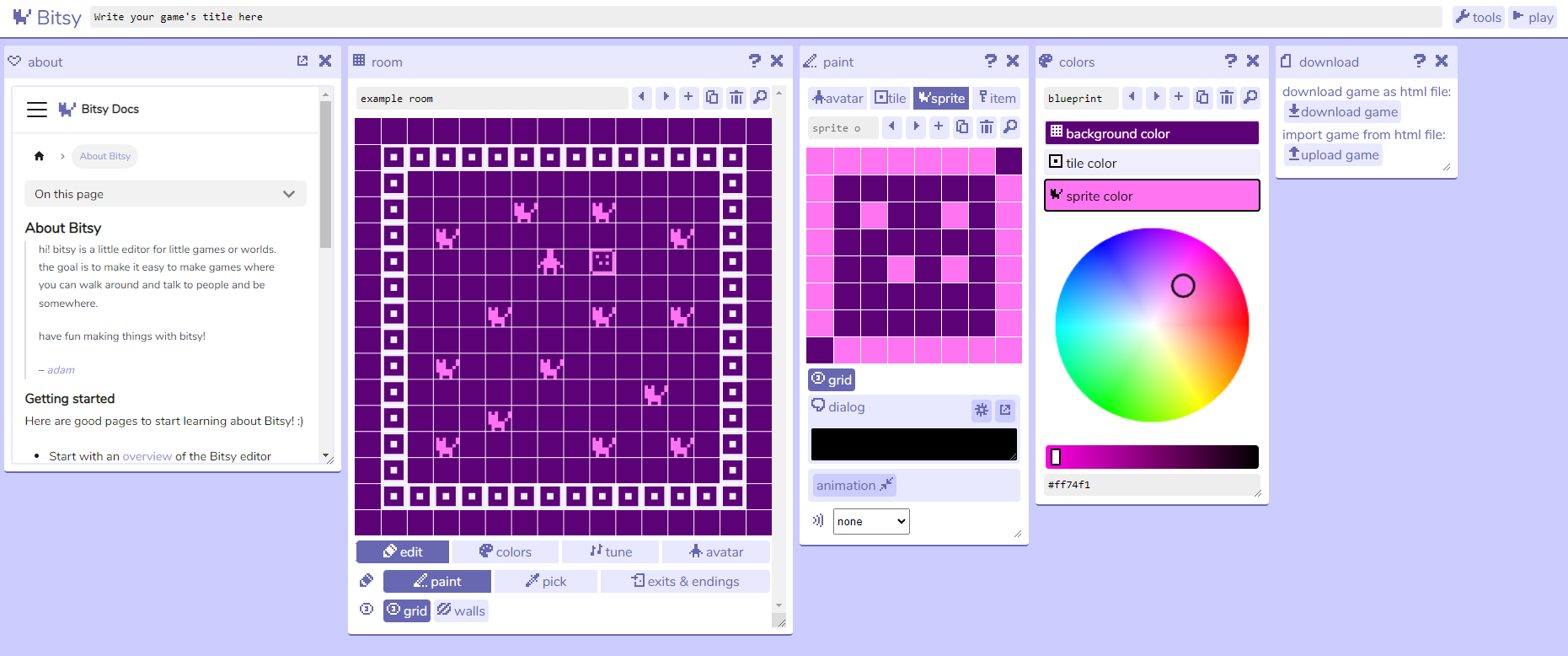Switch to the room avatar tab
The width and height of the screenshot is (1568, 656).
716,551
